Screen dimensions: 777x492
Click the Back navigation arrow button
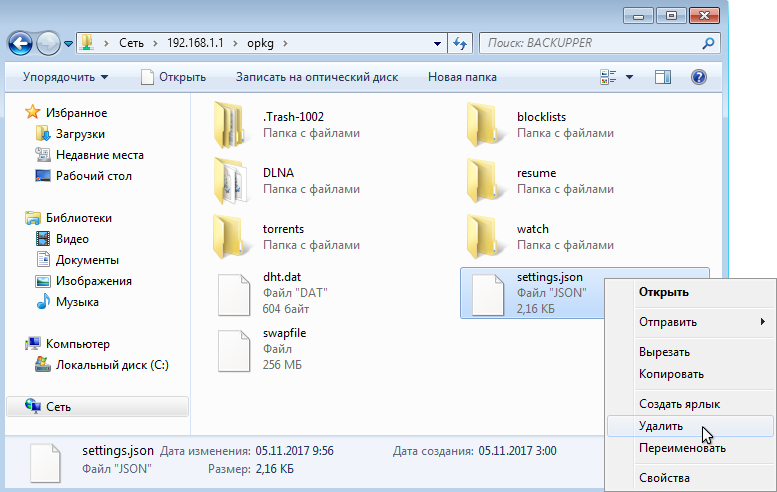pos(21,44)
